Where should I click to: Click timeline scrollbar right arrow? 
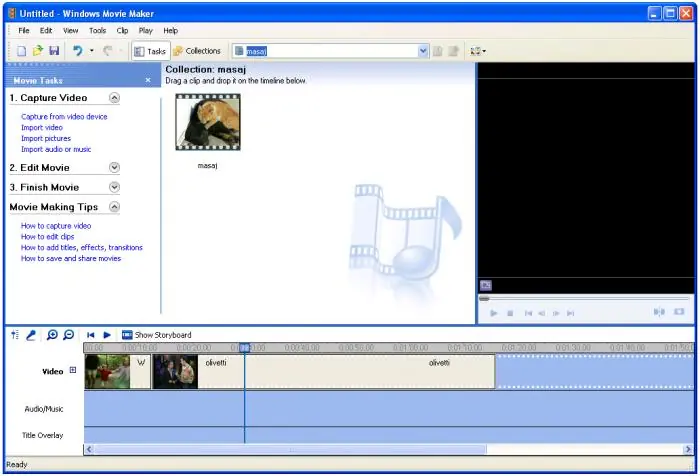[688, 449]
